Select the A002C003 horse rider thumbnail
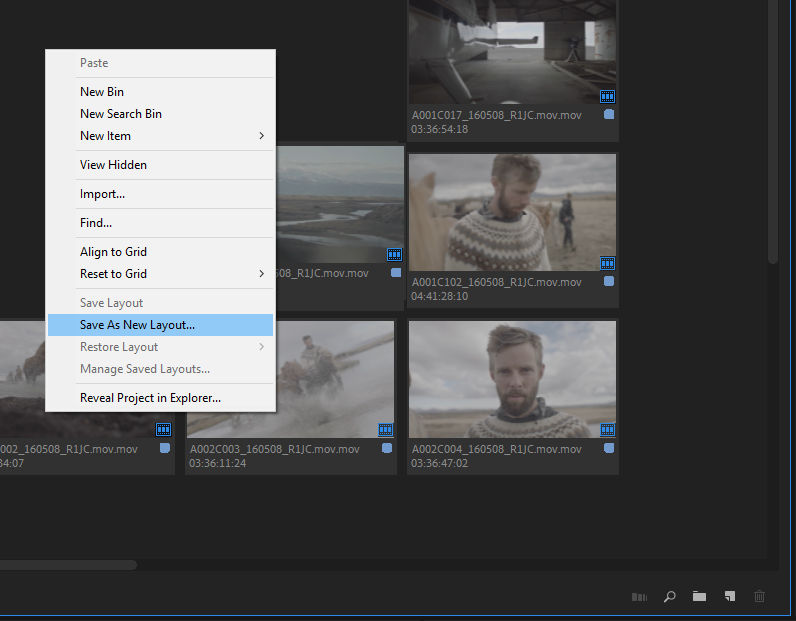 (335, 379)
